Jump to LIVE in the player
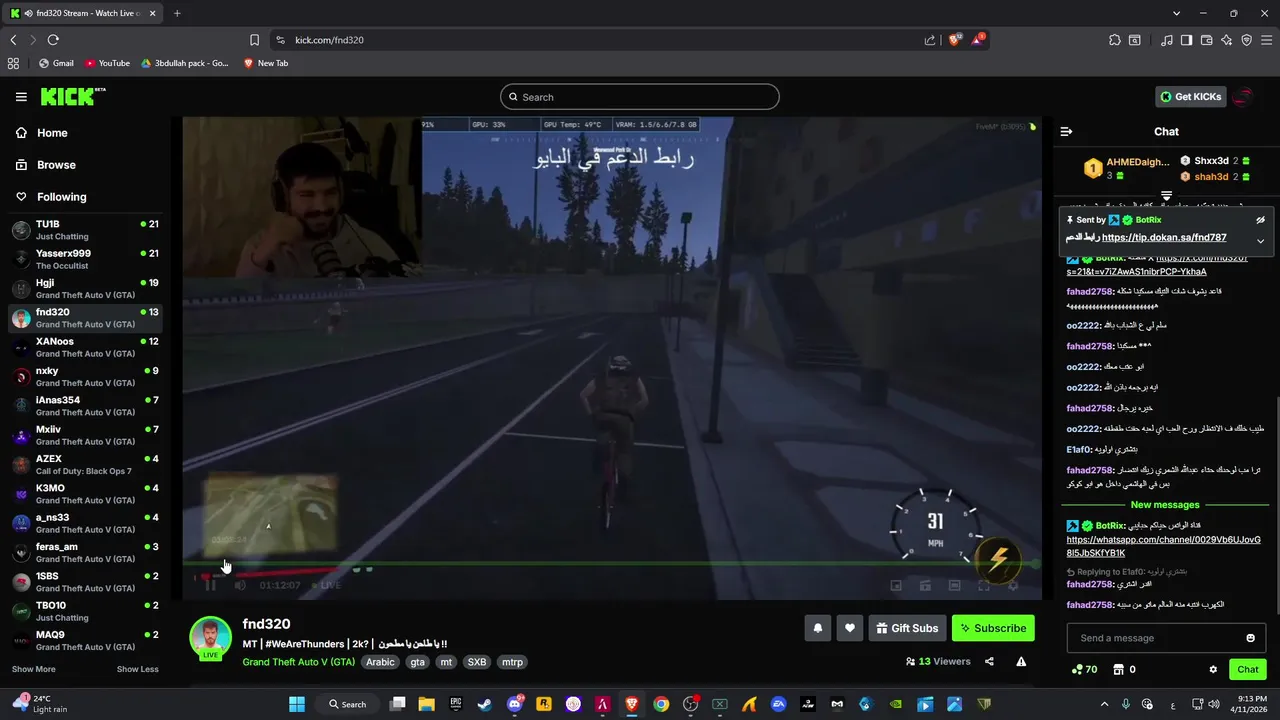The height and width of the screenshot is (720, 1280). coord(325,585)
